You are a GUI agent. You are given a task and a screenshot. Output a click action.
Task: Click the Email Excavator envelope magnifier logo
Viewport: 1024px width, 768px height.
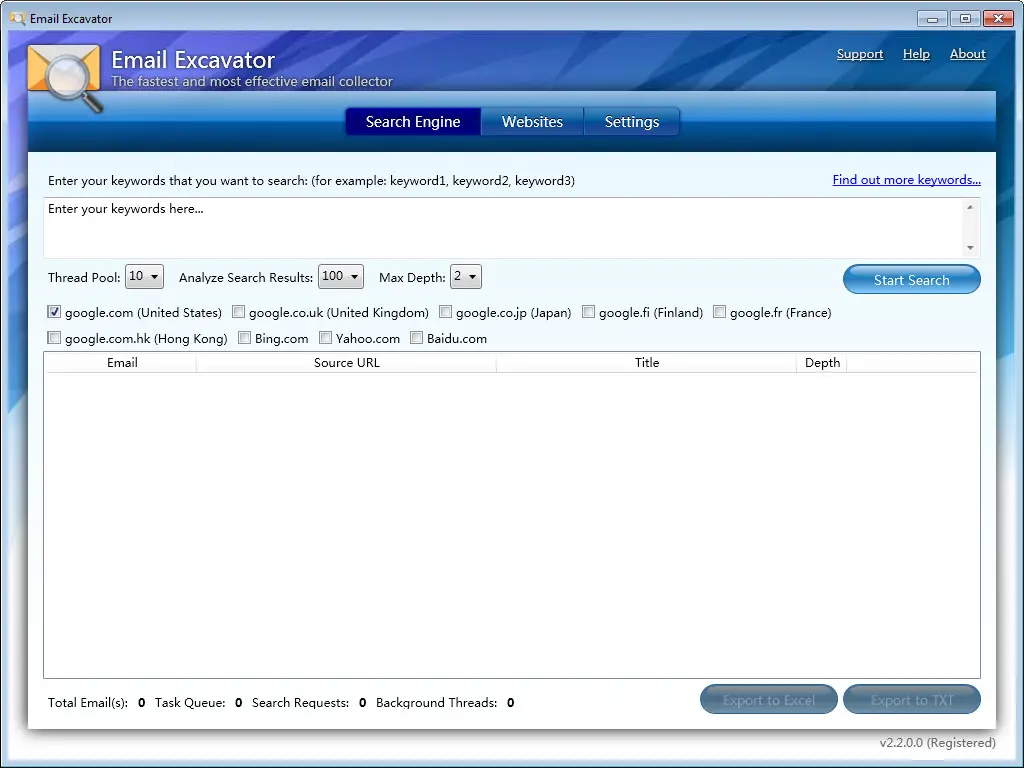(65, 78)
